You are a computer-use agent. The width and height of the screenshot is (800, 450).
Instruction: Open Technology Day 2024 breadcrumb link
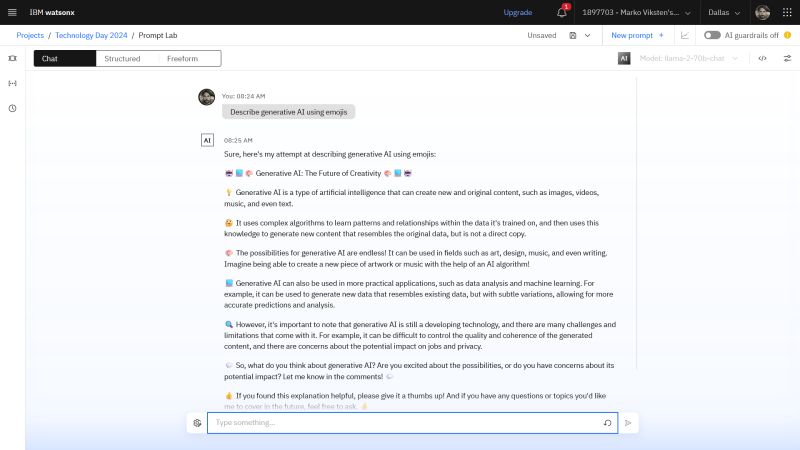pos(91,35)
